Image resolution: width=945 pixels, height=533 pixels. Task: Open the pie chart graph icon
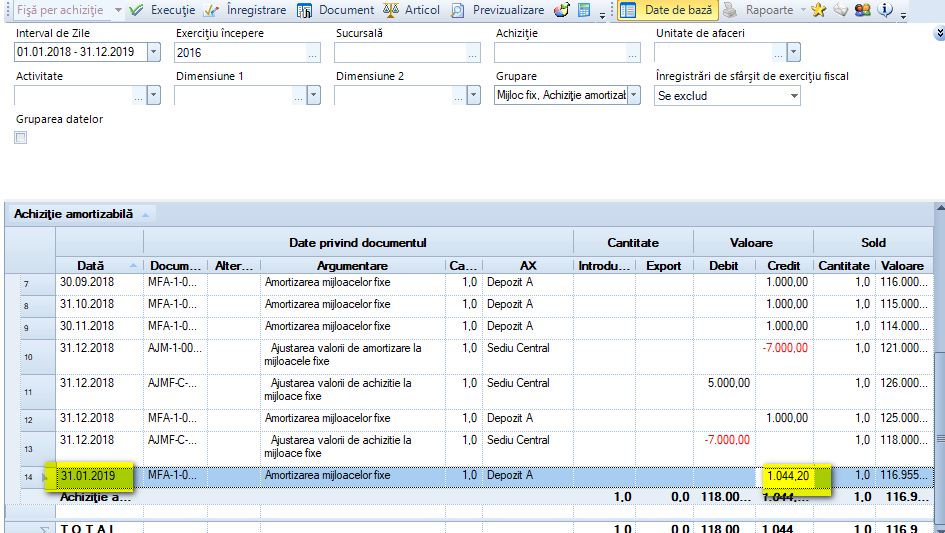(x=562, y=10)
